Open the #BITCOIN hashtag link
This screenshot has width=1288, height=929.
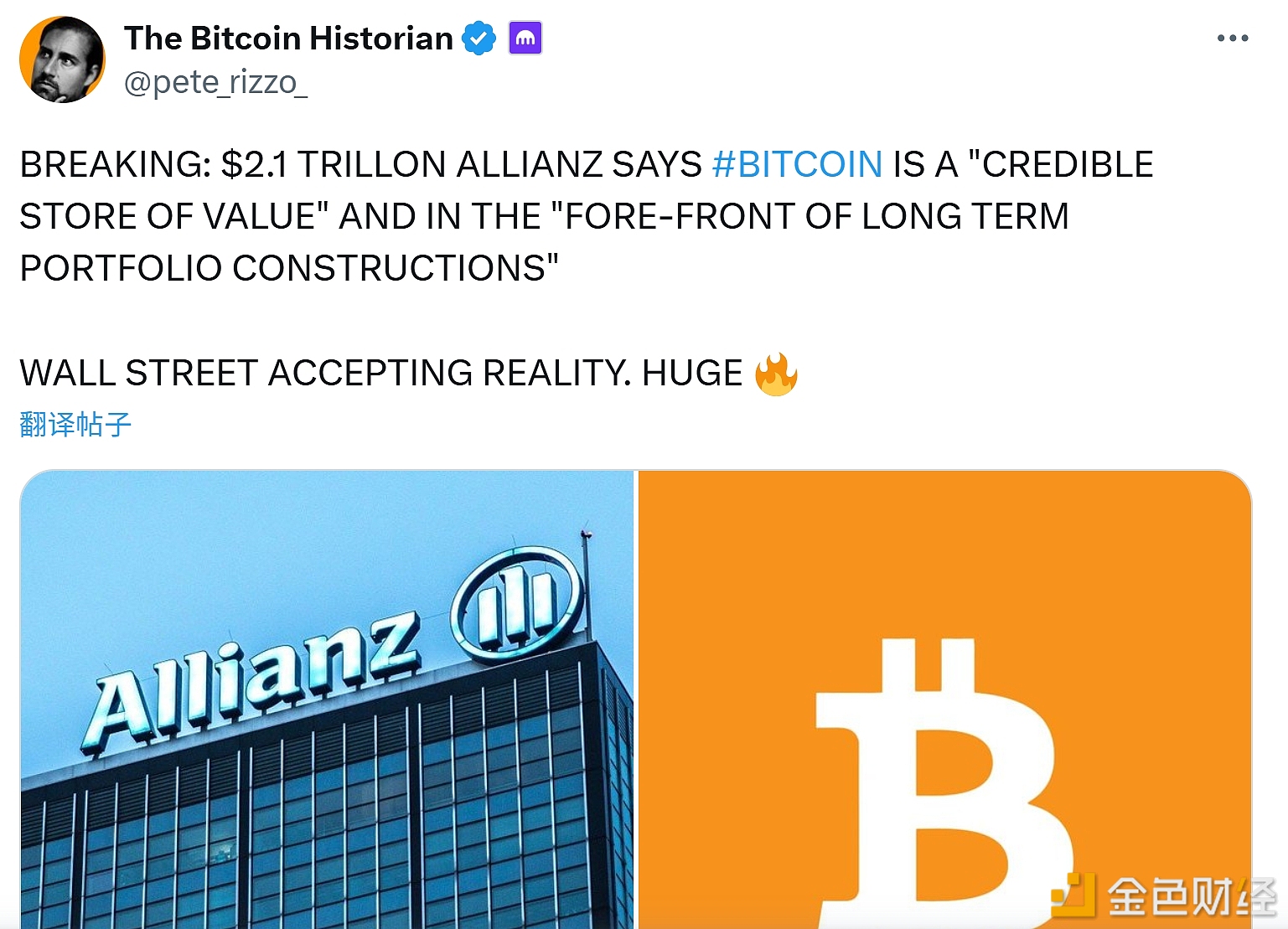(x=797, y=164)
